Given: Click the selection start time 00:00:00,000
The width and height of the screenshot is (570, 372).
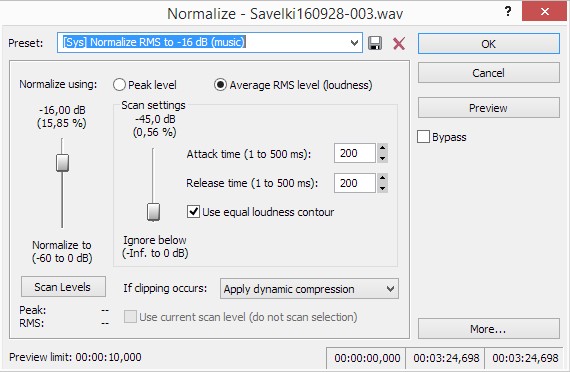Looking at the screenshot, I should coord(367,358).
